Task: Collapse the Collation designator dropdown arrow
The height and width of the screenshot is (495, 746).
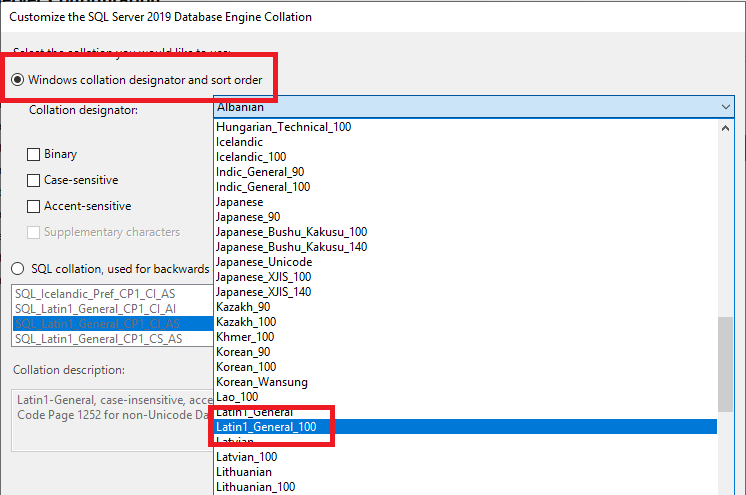Action: 725,107
